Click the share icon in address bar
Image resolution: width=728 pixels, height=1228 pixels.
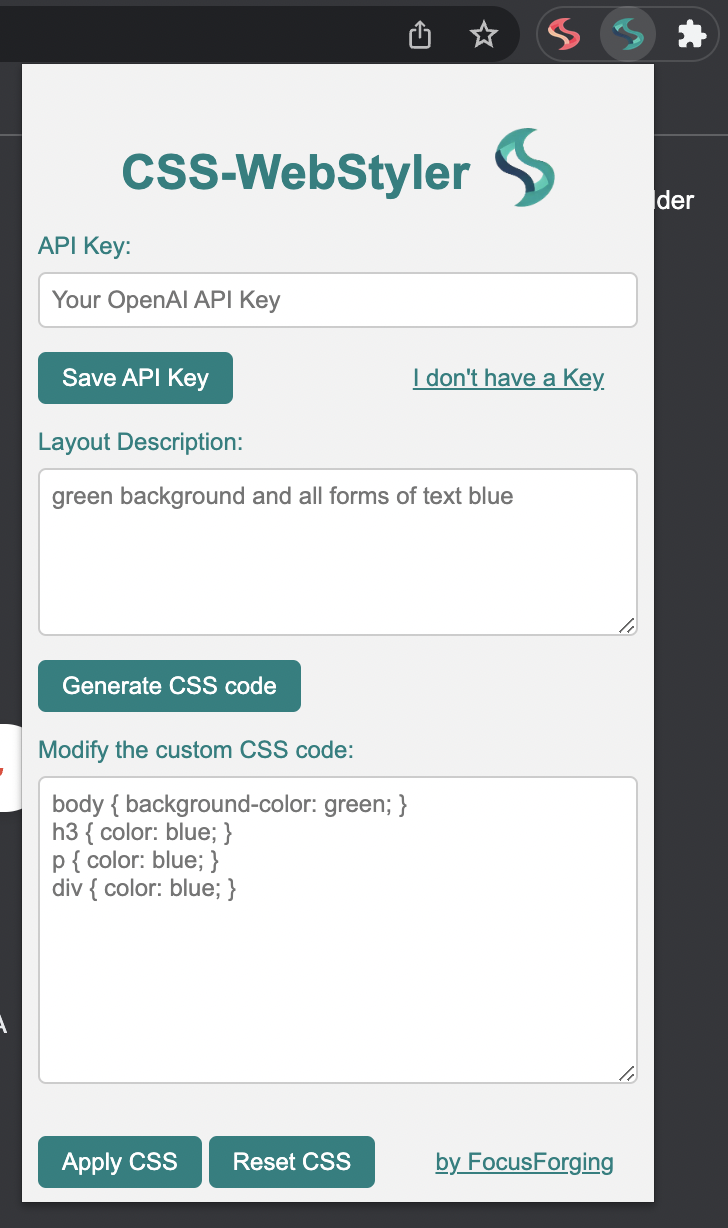point(421,36)
